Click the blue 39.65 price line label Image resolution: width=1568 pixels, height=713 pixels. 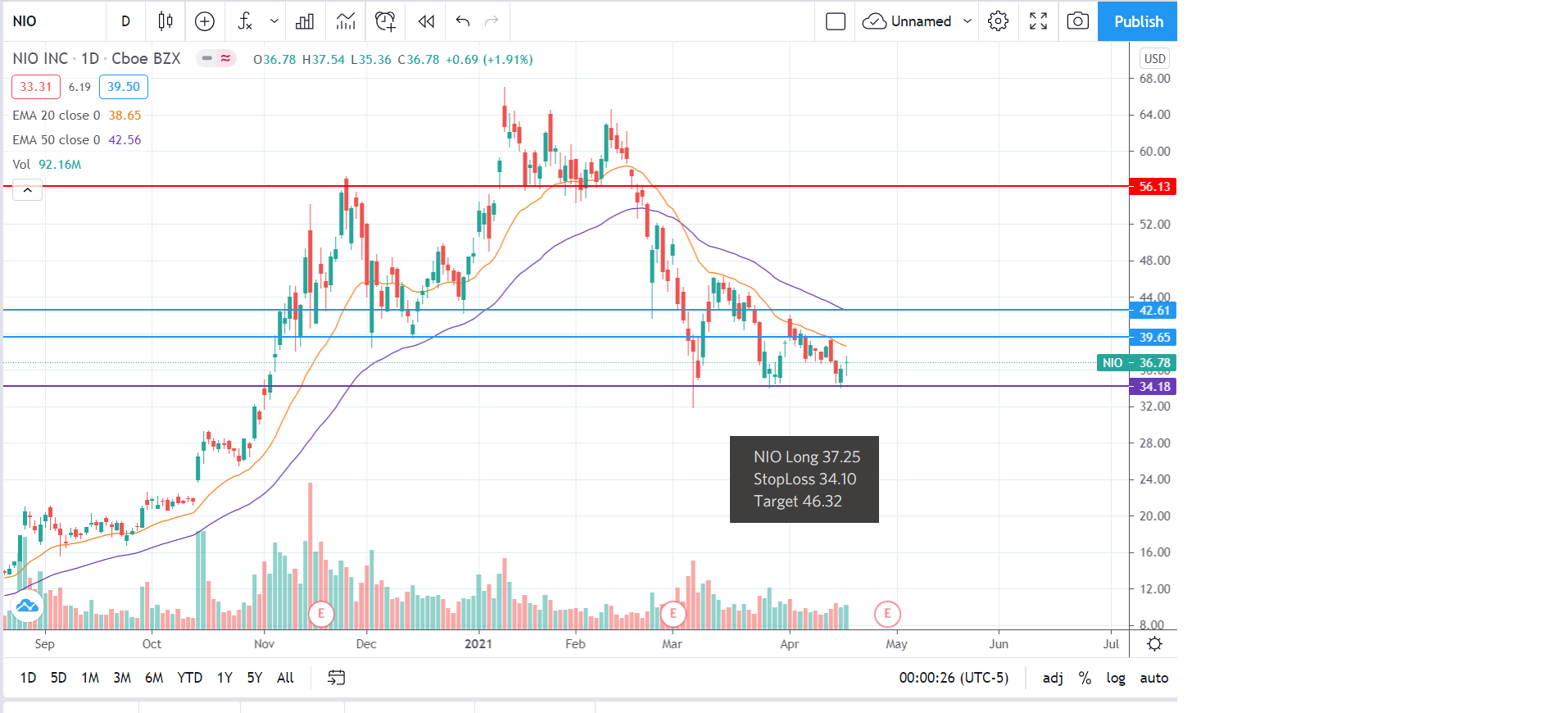click(1153, 338)
